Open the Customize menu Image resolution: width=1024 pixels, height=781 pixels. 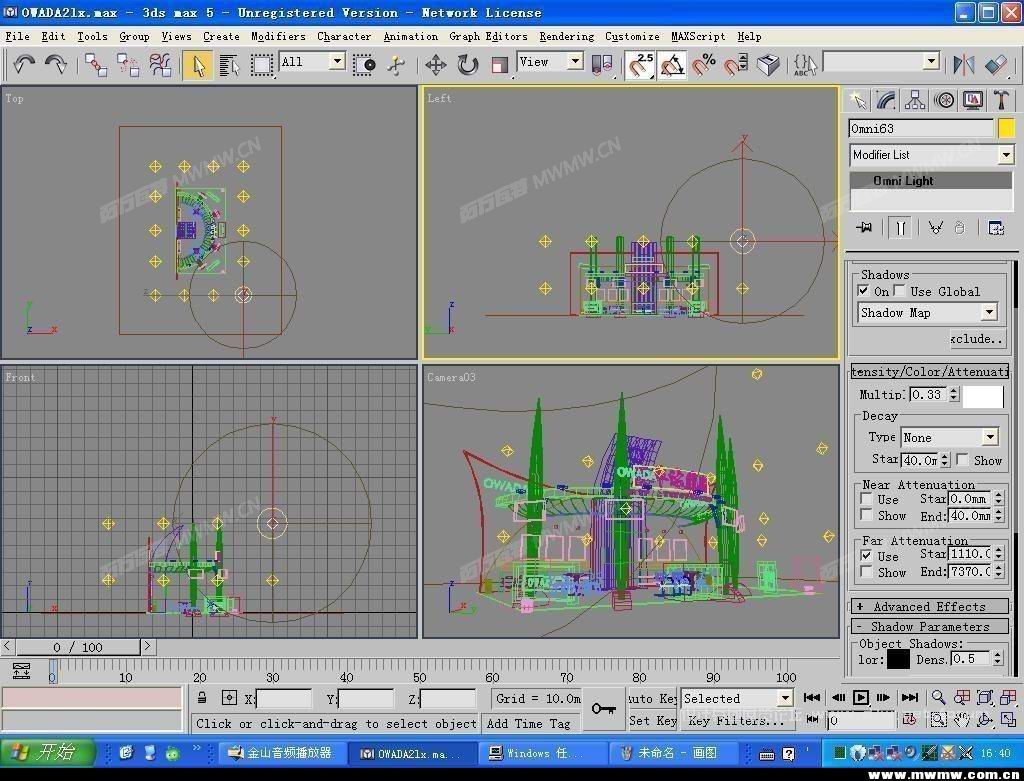click(x=632, y=37)
